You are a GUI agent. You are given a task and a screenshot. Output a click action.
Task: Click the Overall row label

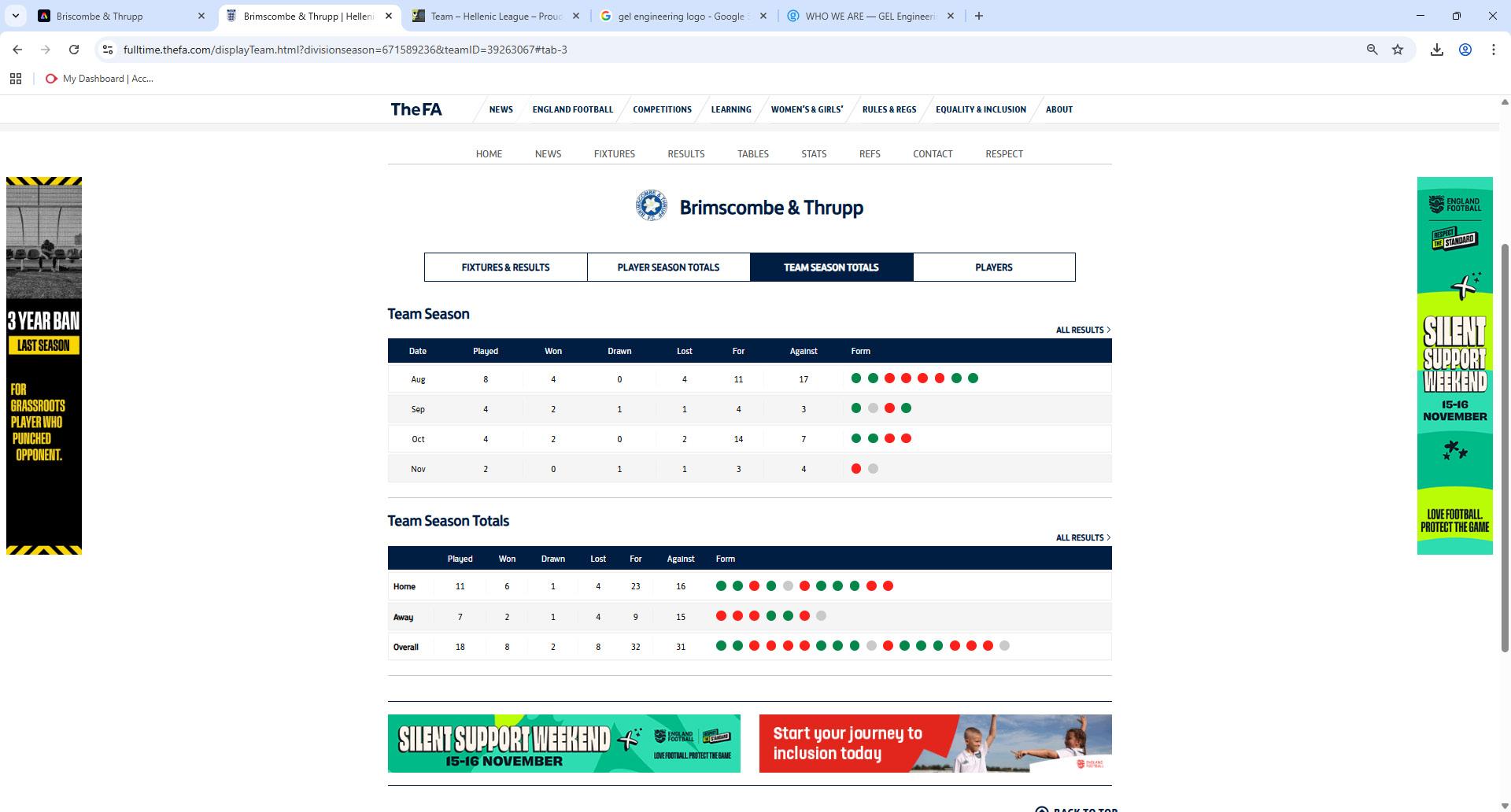click(x=406, y=647)
